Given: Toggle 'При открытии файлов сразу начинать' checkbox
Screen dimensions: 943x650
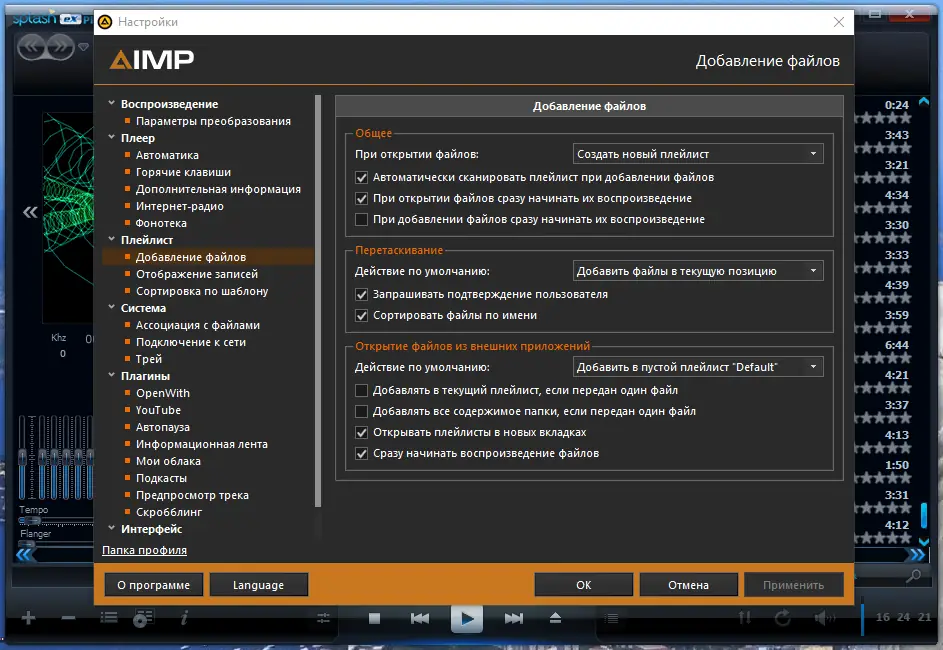Looking at the screenshot, I should (x=361, y=198).
